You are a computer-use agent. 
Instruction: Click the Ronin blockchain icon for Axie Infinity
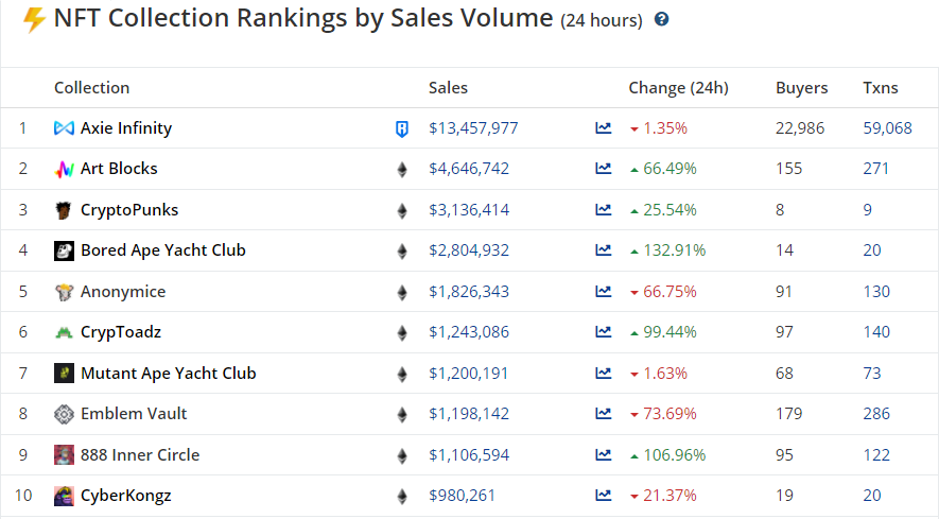pyautogui.click(x=402, y=128)
